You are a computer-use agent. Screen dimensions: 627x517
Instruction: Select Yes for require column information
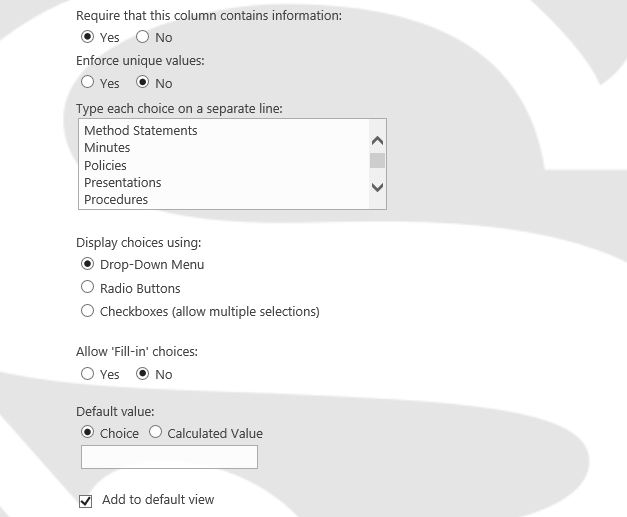coord(88,37)
